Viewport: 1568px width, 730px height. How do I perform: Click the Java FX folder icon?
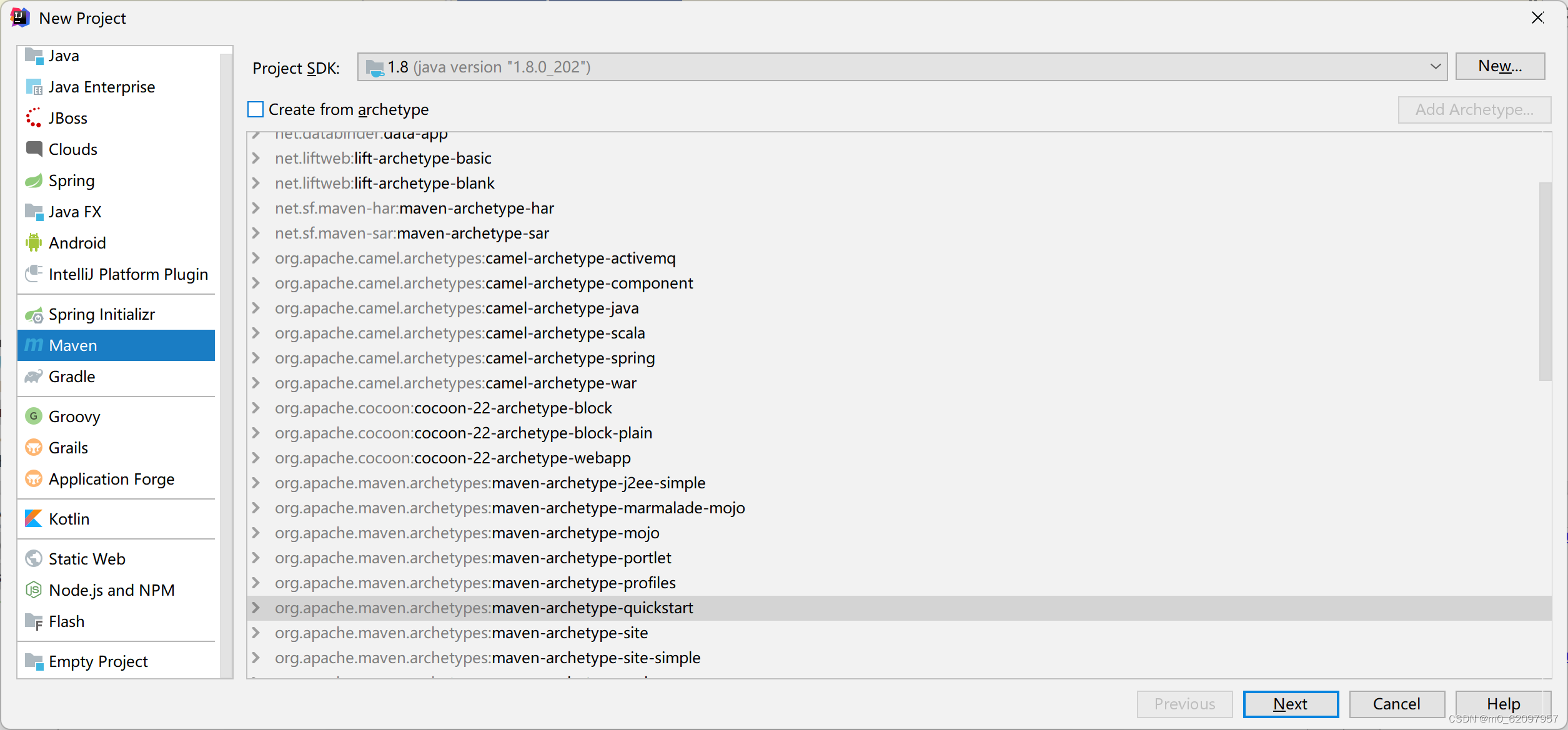coord(34,212)
